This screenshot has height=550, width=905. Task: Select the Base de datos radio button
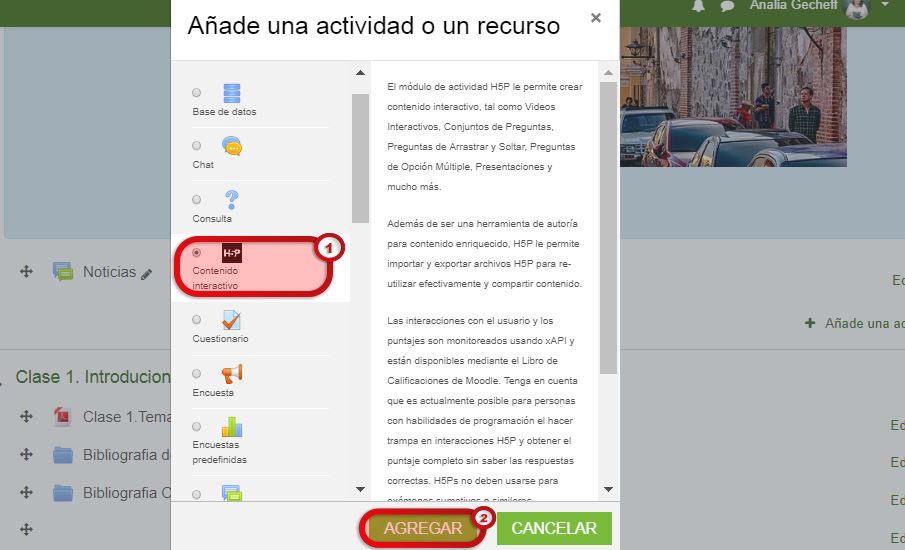click(x=197, y=92)
